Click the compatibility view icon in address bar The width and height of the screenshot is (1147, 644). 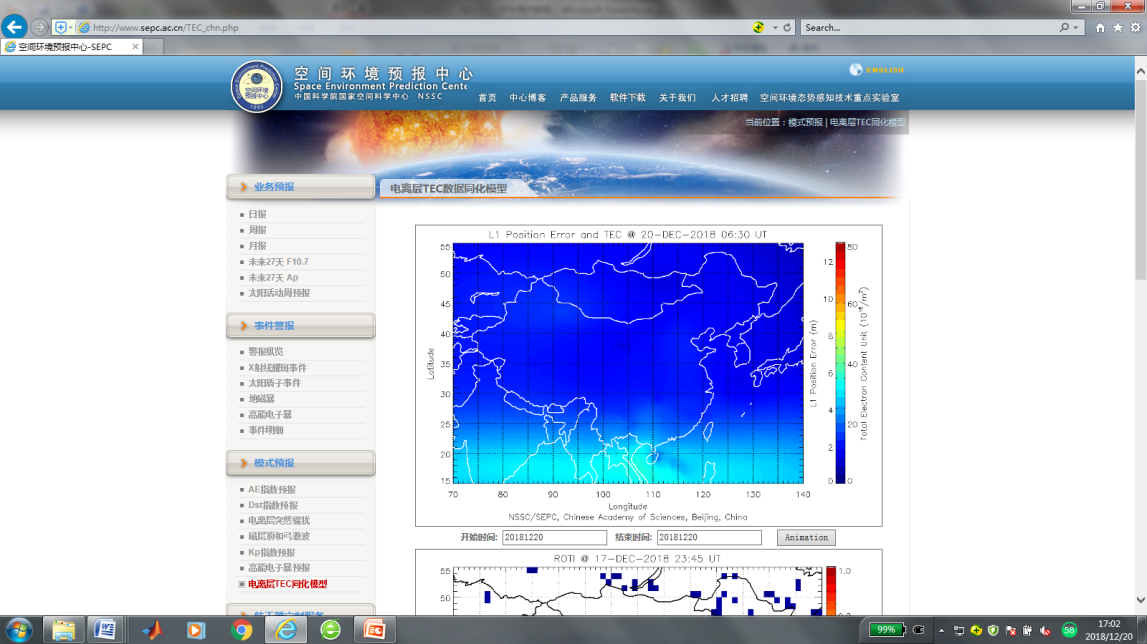click(x=759, y=28)
